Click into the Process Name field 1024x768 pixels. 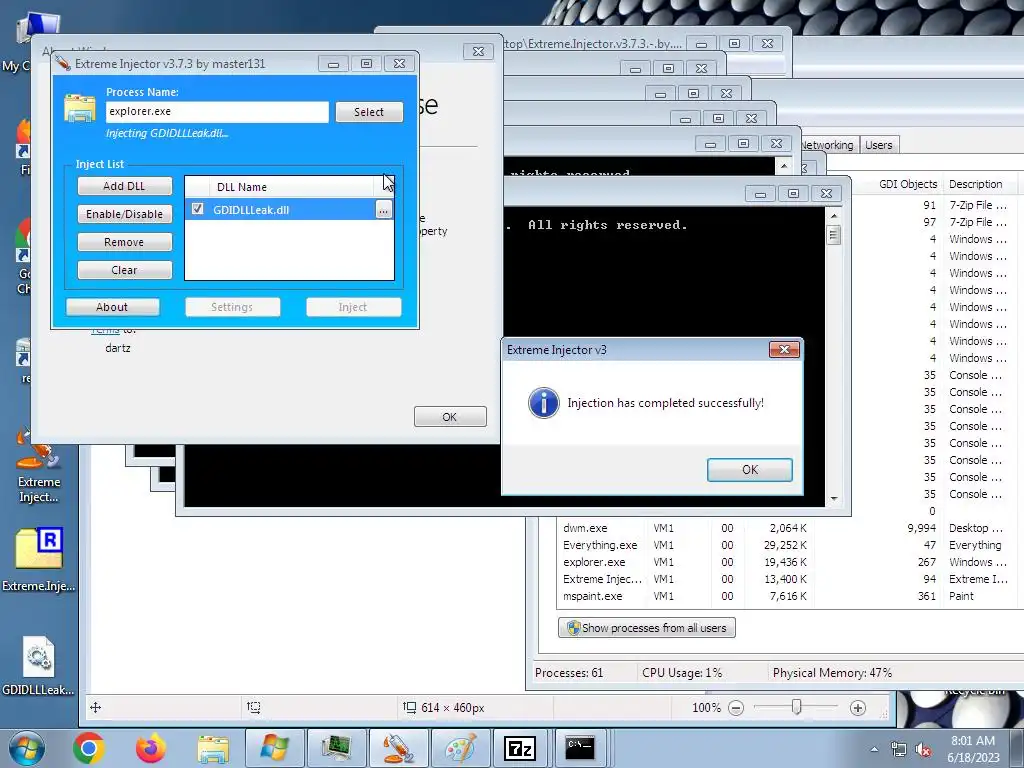[217, 112]
